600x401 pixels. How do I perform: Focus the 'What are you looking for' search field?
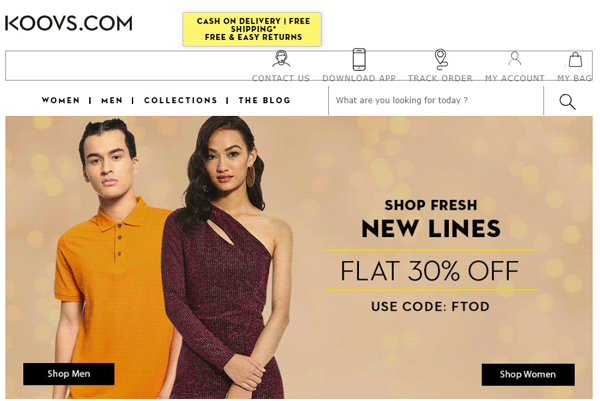(436, 100)
